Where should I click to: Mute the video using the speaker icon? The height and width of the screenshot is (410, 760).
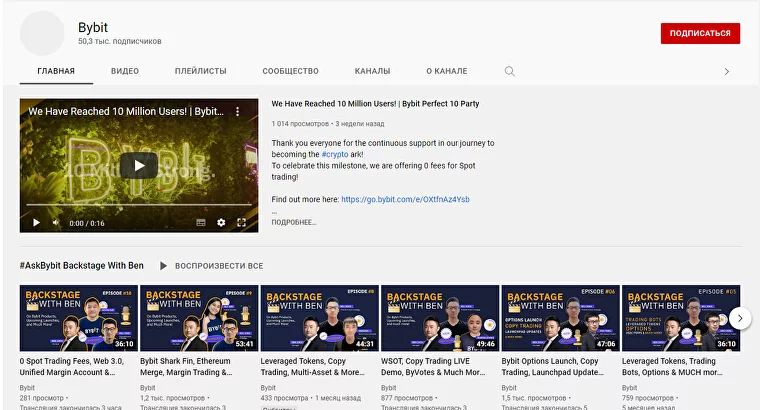tap(56, 223)
